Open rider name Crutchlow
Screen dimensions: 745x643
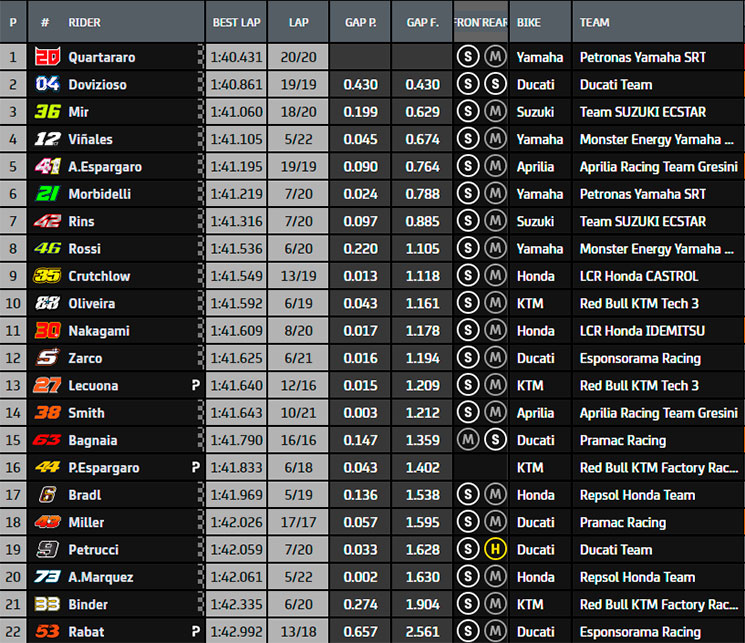(99, 276)
